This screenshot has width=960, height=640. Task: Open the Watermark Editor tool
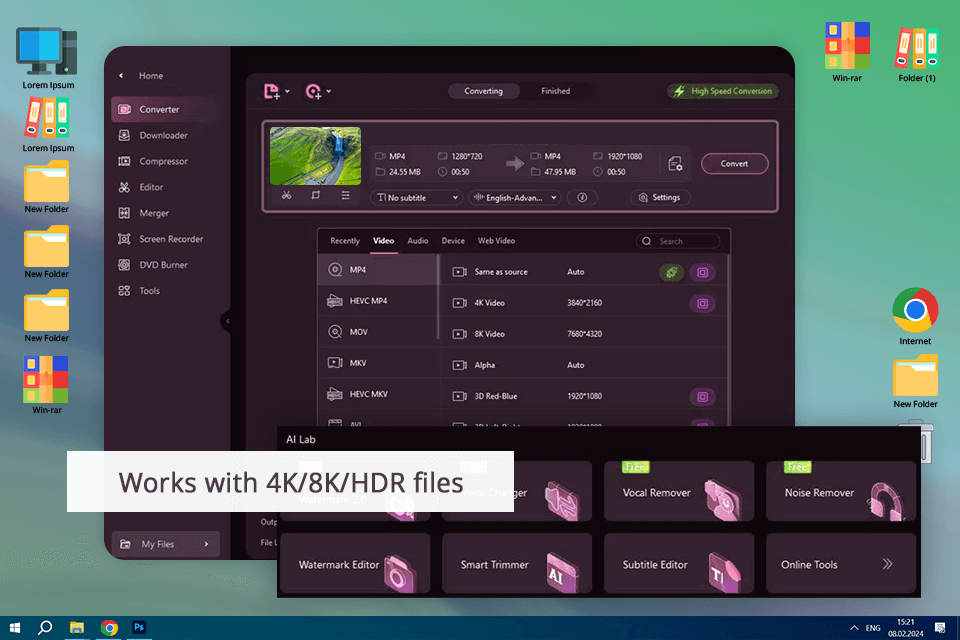(355, 563)
